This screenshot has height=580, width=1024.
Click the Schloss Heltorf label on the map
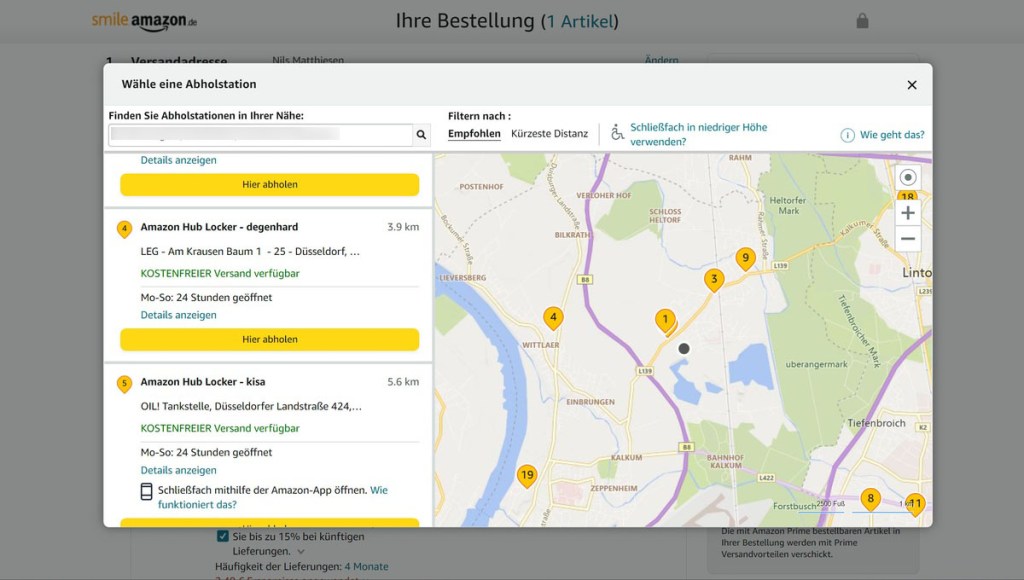665,216
